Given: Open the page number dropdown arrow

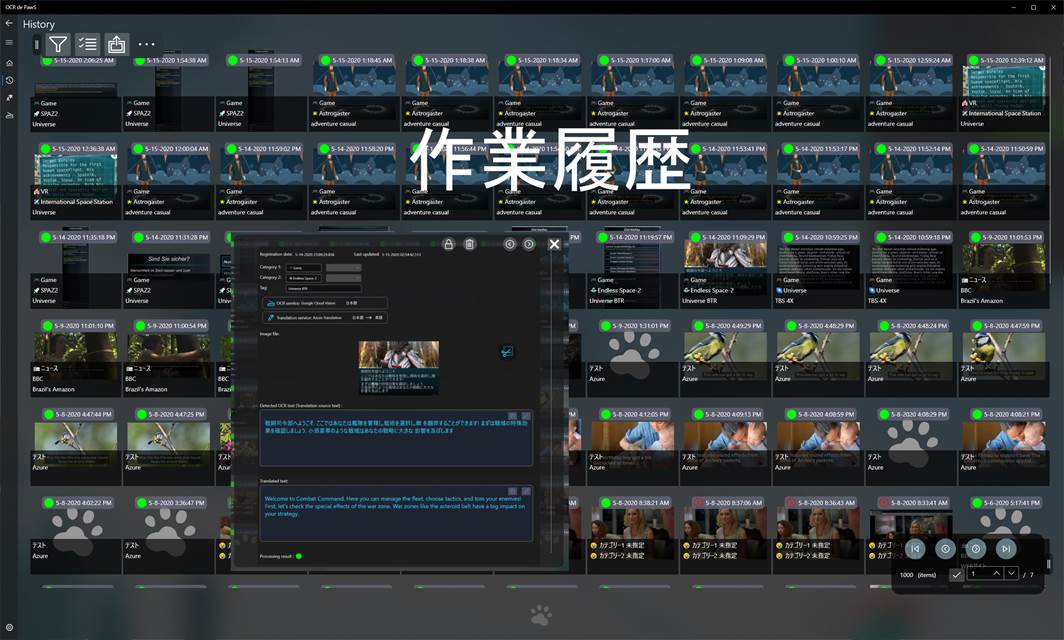Looking at the screenshot, I should coord(1012,574).
